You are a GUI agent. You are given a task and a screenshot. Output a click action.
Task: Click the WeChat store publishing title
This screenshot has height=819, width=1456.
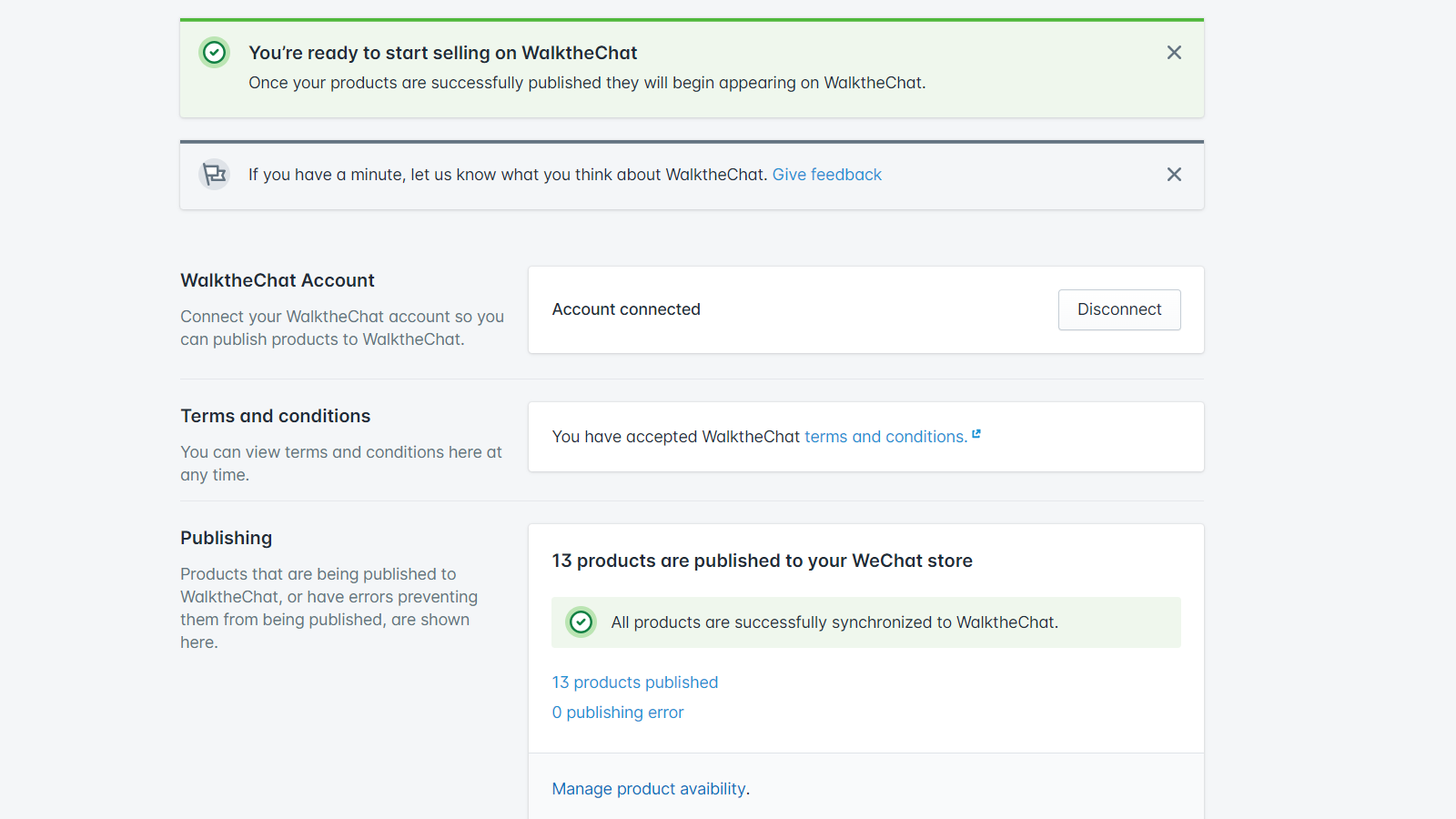(x=763, y=561)
